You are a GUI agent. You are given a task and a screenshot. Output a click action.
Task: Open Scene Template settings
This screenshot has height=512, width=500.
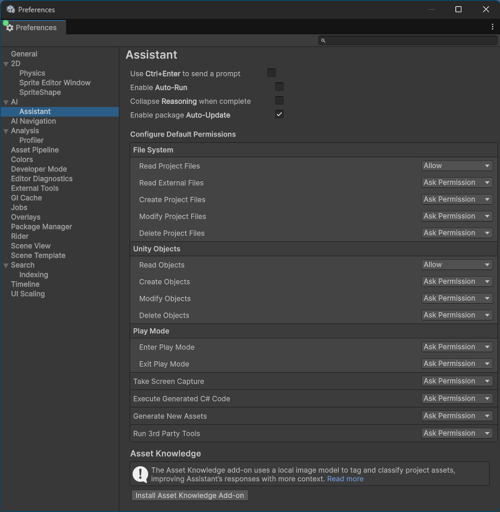click(38, 256)
